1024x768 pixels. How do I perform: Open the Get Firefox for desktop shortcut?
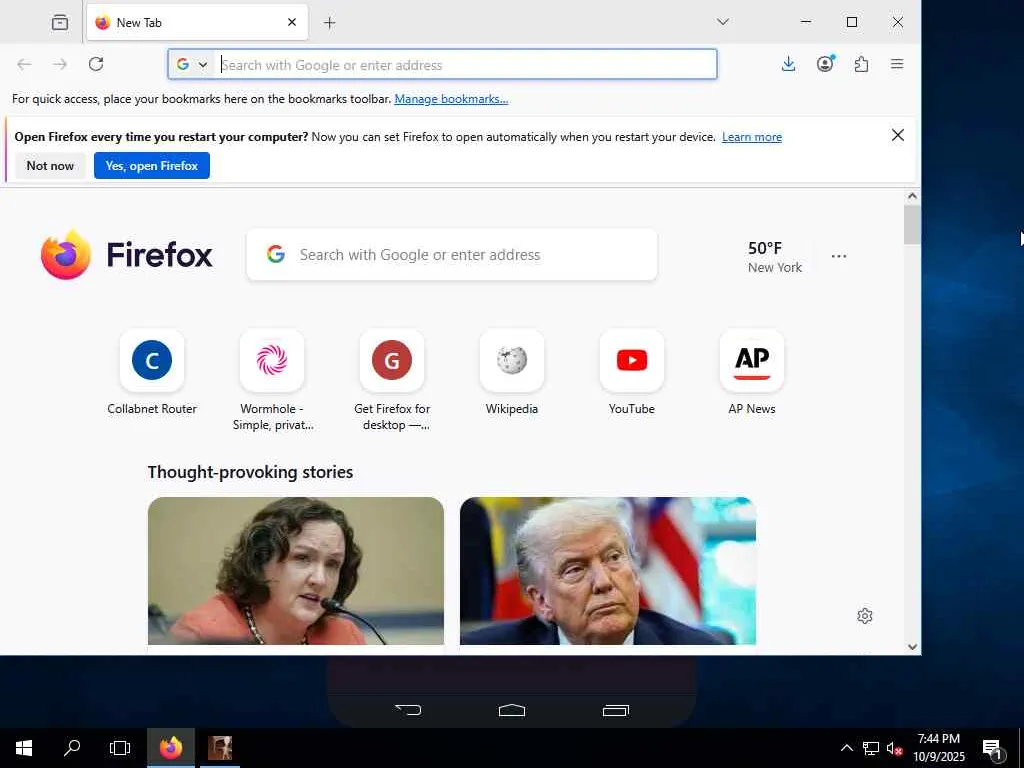(392, 360)
